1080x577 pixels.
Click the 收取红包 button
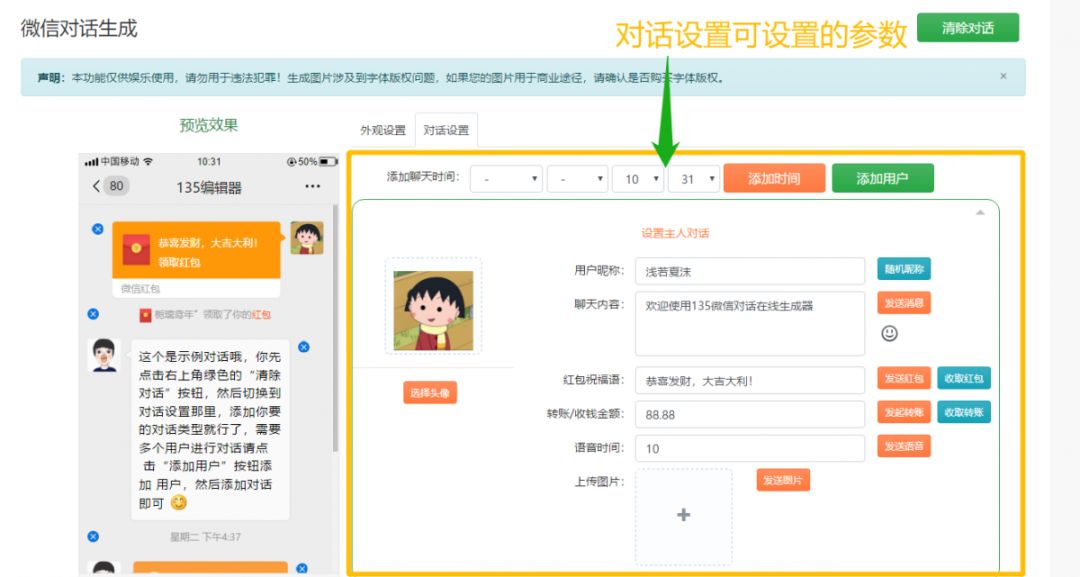964,378
